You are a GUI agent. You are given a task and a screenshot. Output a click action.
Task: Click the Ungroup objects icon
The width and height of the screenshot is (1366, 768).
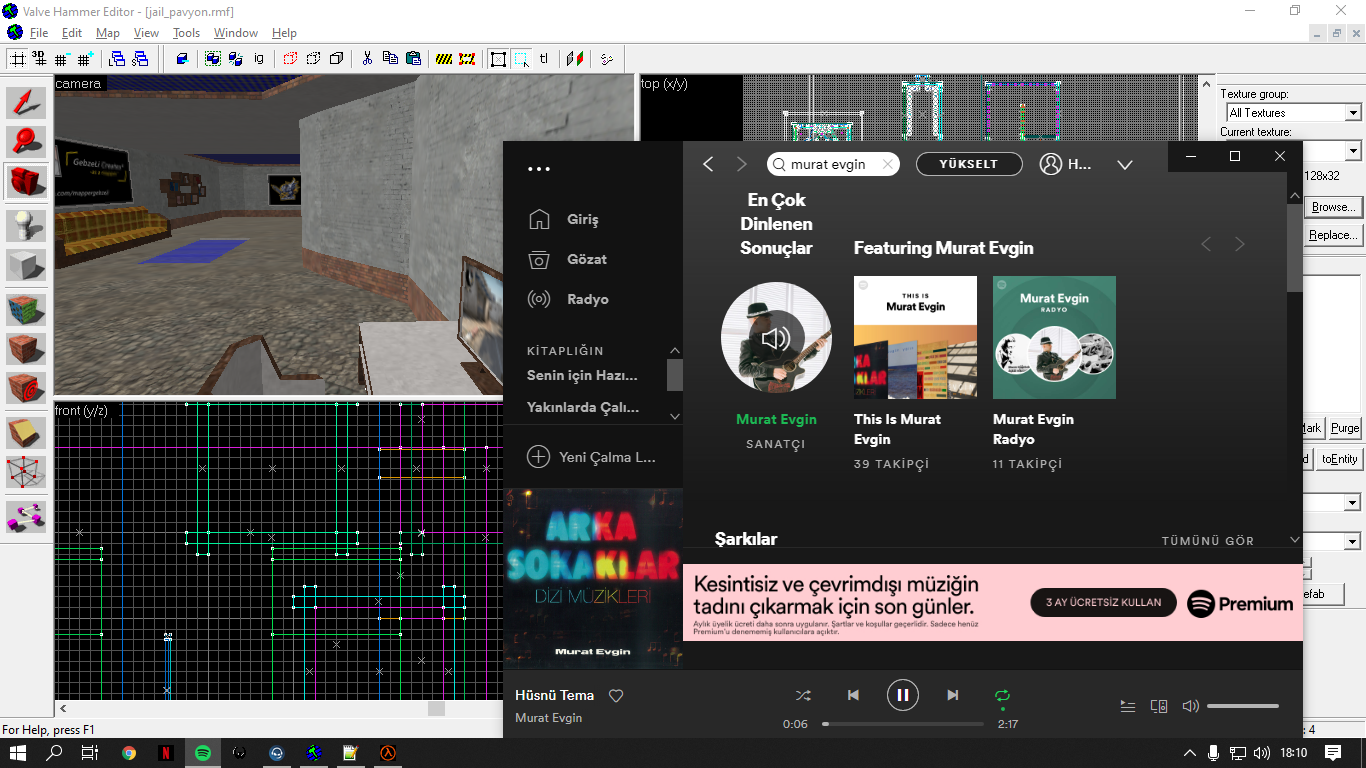236,59
